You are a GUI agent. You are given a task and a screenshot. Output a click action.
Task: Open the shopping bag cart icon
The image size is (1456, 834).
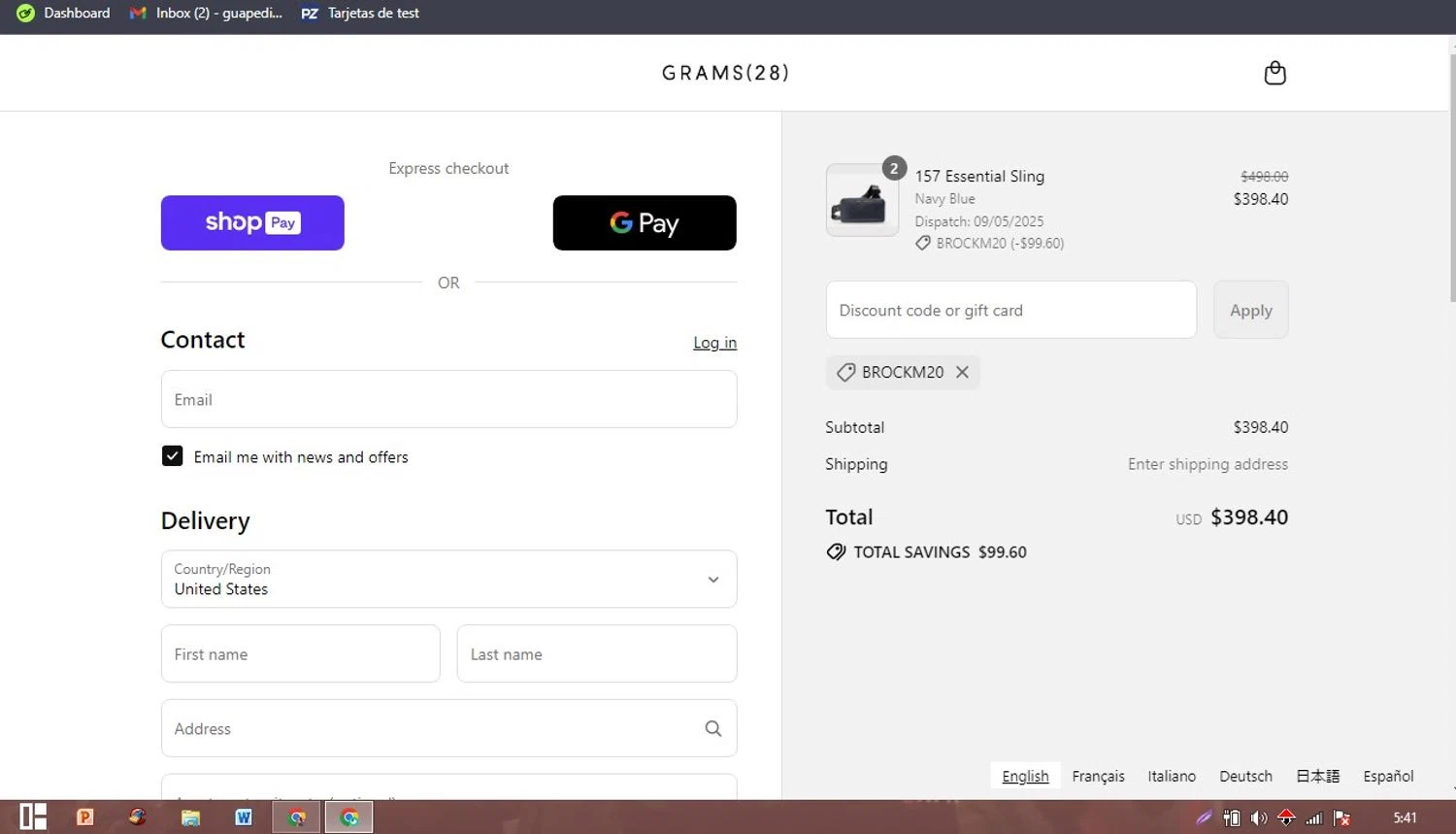pyautogui.click(x=1274, y=73)
